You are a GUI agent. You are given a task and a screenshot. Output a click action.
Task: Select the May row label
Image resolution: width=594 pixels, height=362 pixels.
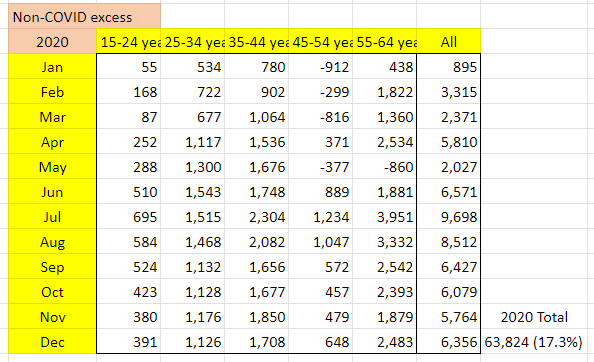click(52, 167)
